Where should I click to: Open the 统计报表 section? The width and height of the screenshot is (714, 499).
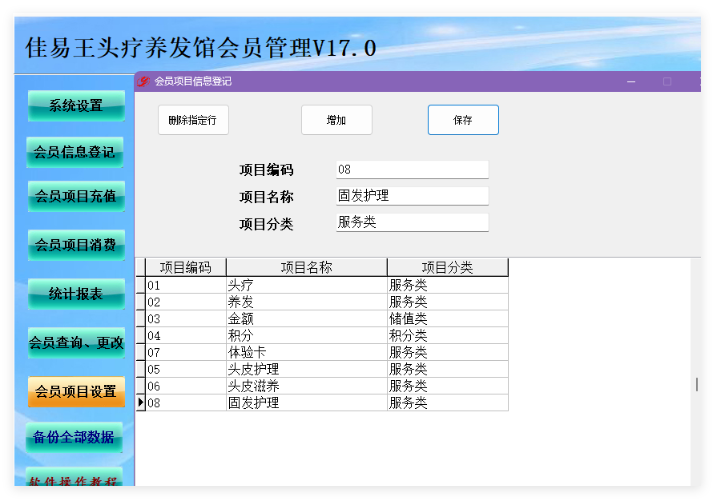(76, 294)
